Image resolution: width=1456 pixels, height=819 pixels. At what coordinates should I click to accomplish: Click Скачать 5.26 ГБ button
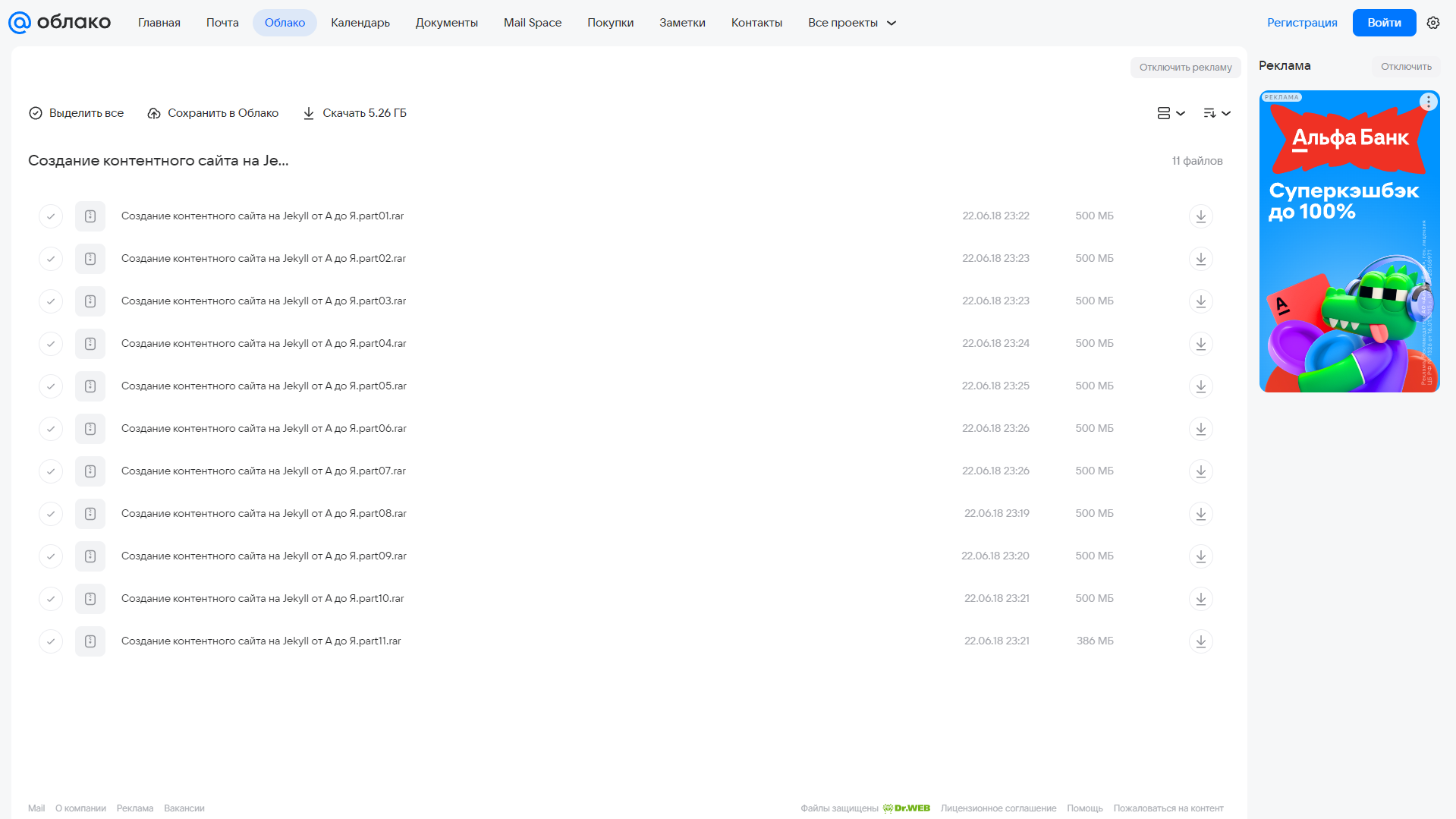pyautogui.click(x=354, y=113)
